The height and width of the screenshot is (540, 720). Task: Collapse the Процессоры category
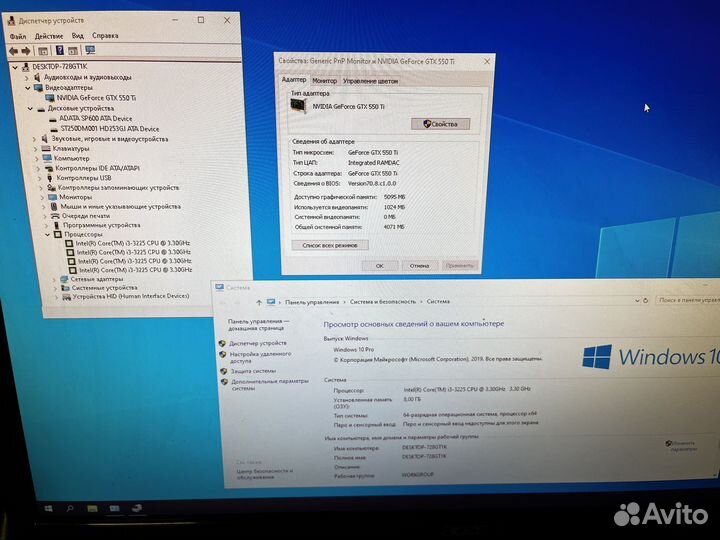pos(48,235)
